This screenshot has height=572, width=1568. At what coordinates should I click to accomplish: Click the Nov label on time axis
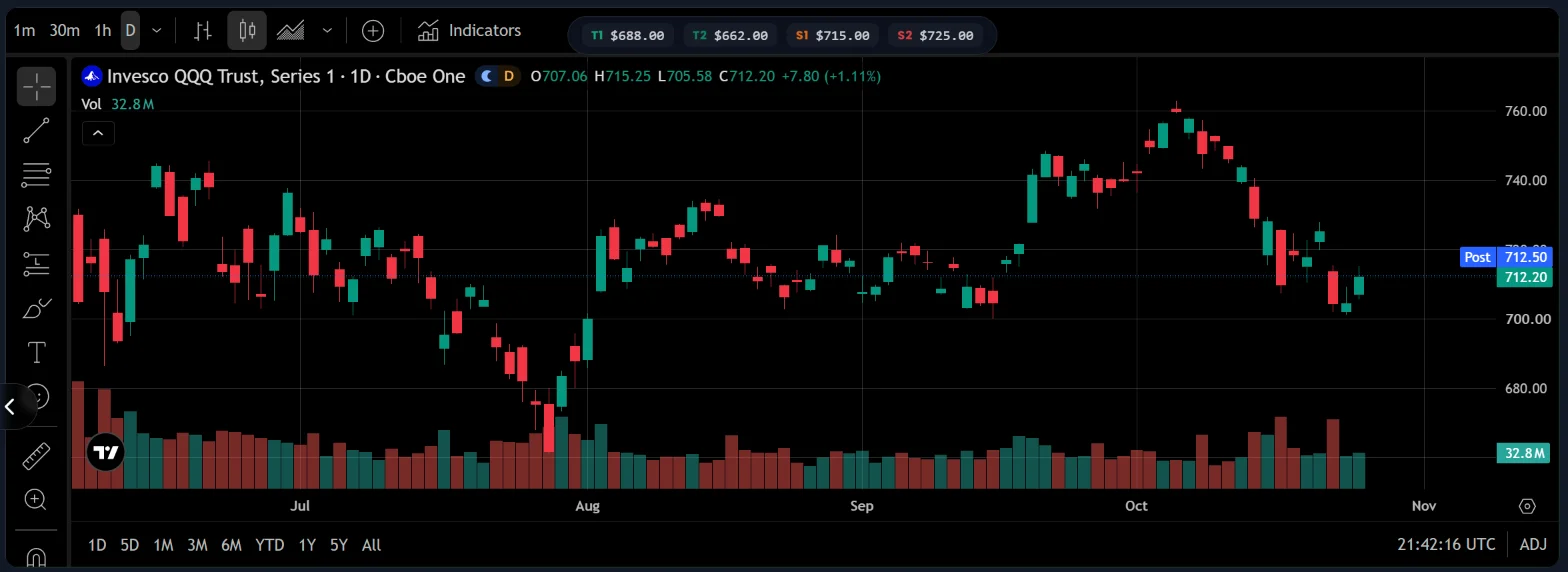[x=1424, y=506]
